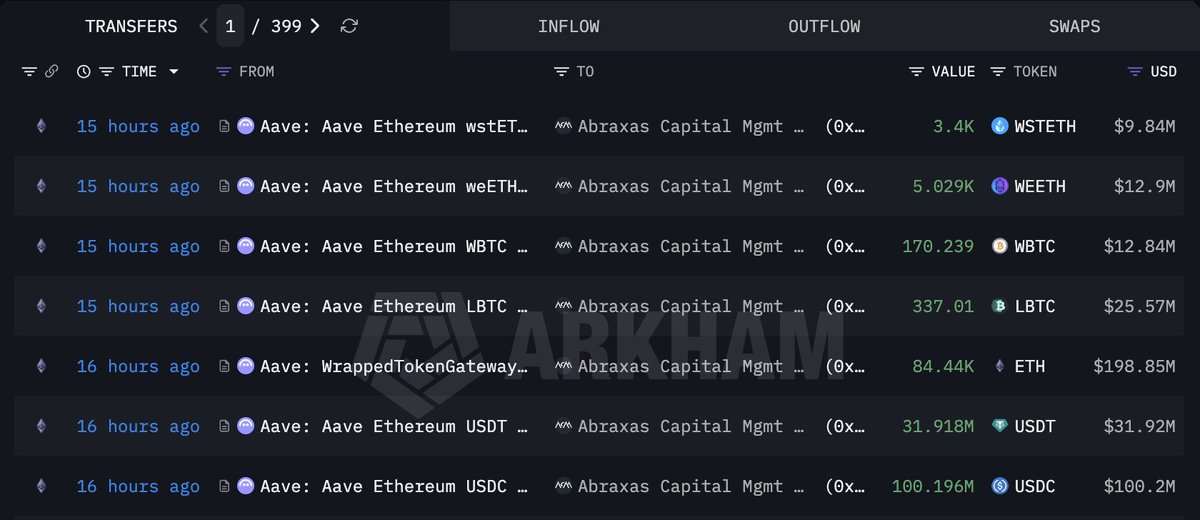The height and width of the screenshot is (520, 1200).
Task: Refresh the transfers list
Action: pos(349,26)
